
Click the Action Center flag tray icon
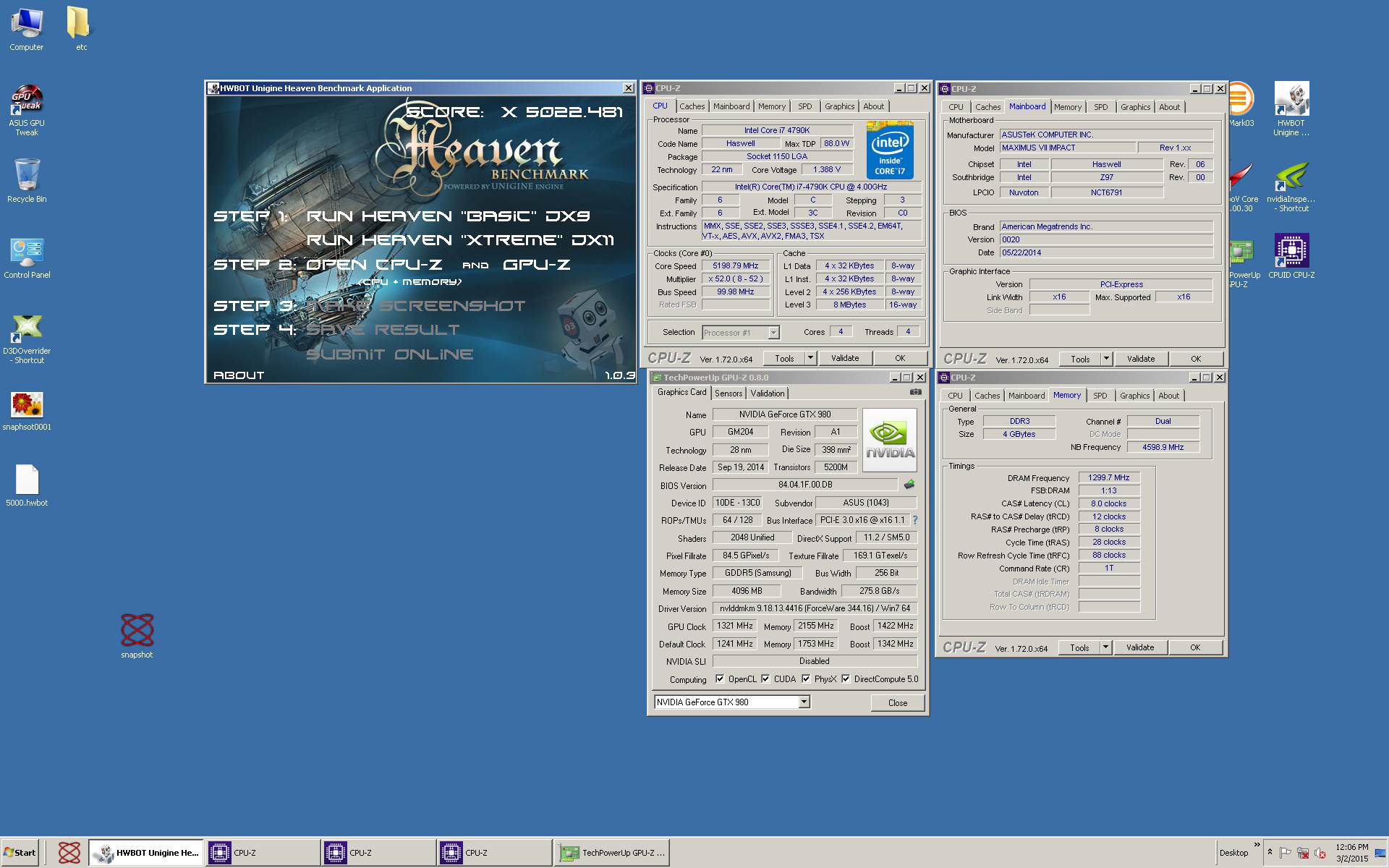[x=1286, y=853]
